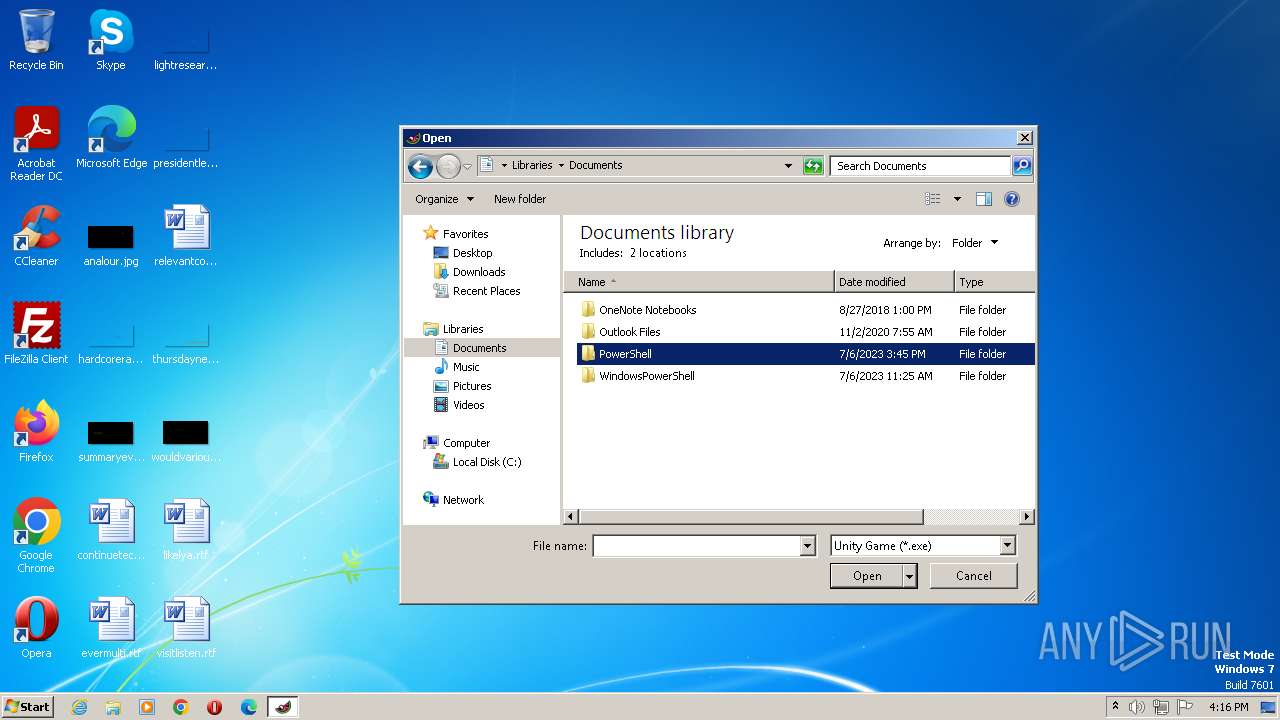Expand the Open button split arrow
The height and width of the screenshot is (720, 1280).
point(909,576)
